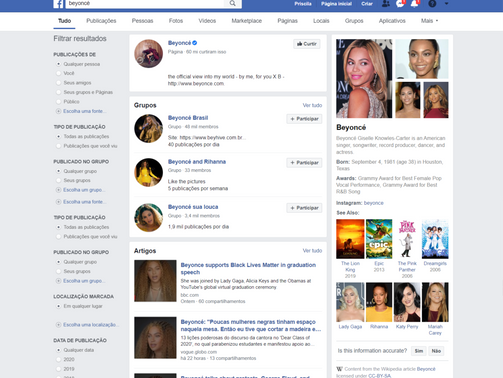
Task: Click Ver tudo in Artigos section
Action: 312,250
